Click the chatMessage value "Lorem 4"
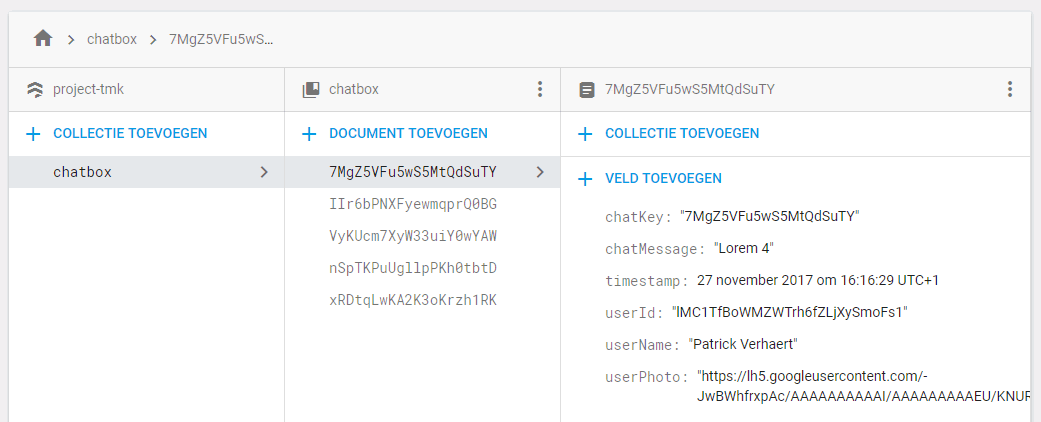 743,248
